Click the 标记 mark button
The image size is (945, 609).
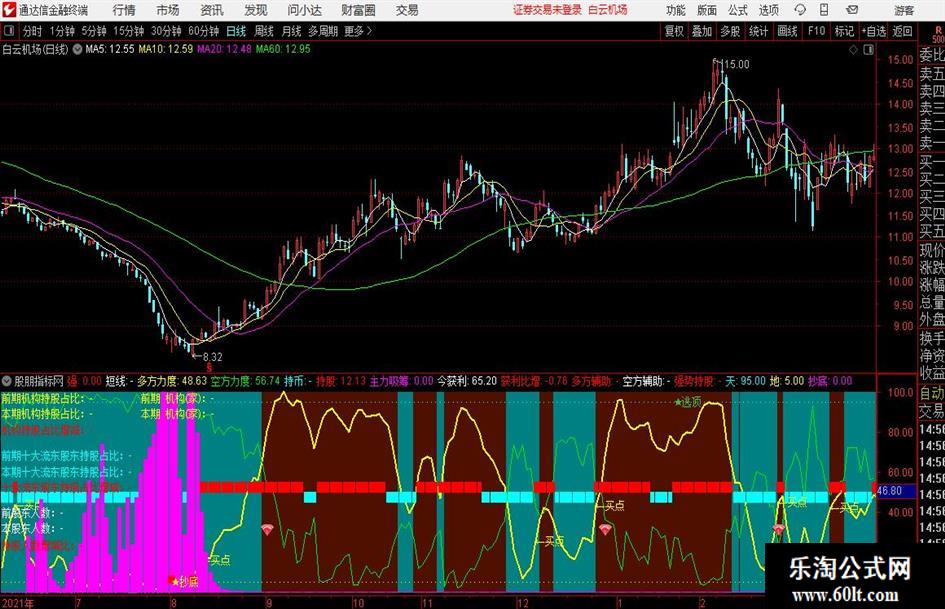[x=844, y=31]
